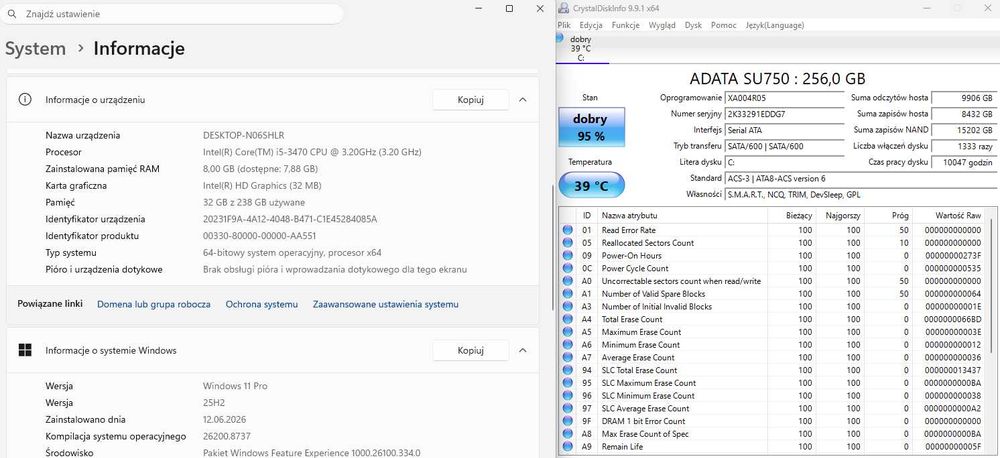Open the Domena lub grupa robocza link
1000x458 pixels.
coord(154,304)
